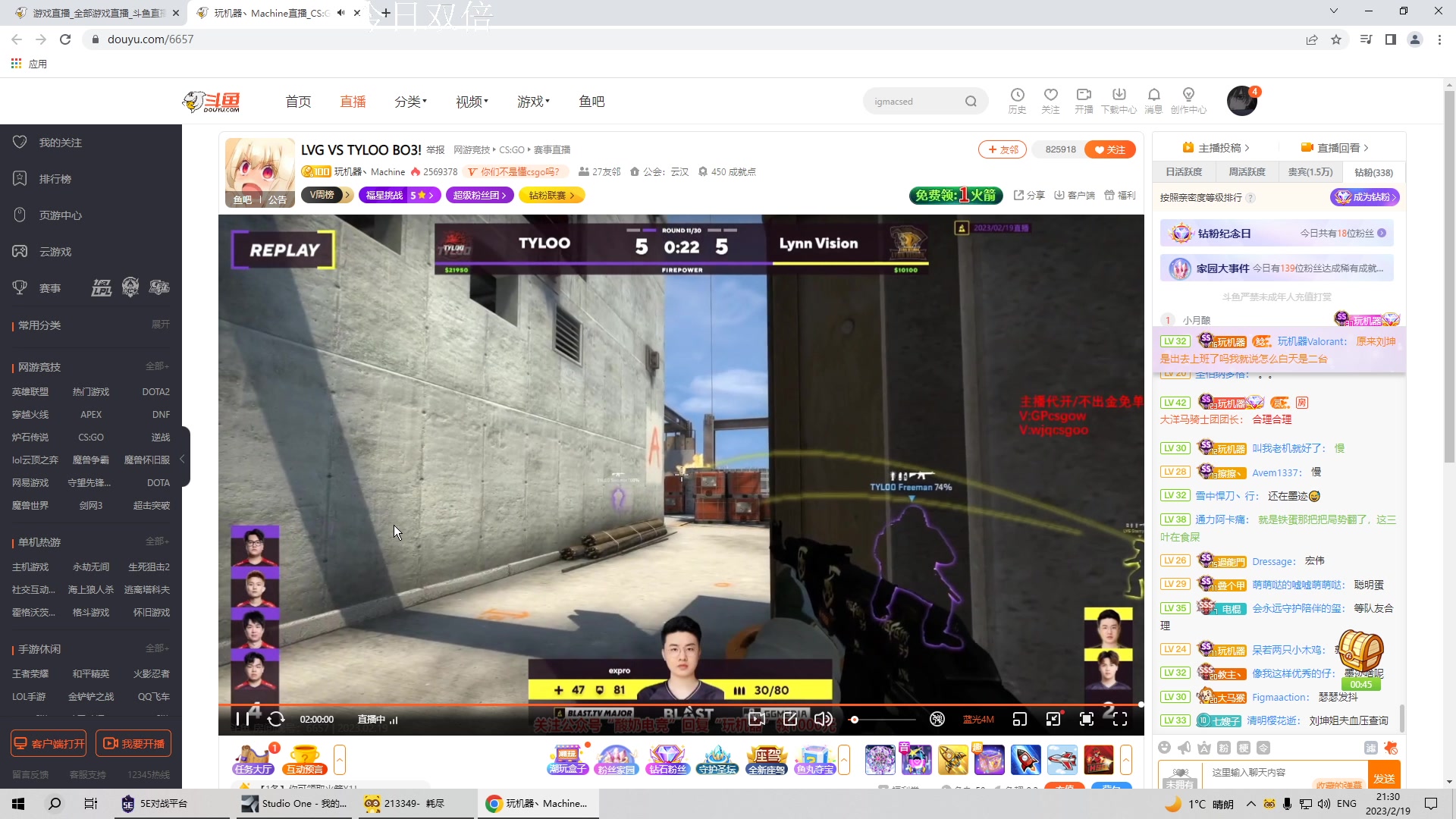This screenshot has width=1456, height=819.
Task: Click the stream progress bar
Action: click(x=680, y=704)
